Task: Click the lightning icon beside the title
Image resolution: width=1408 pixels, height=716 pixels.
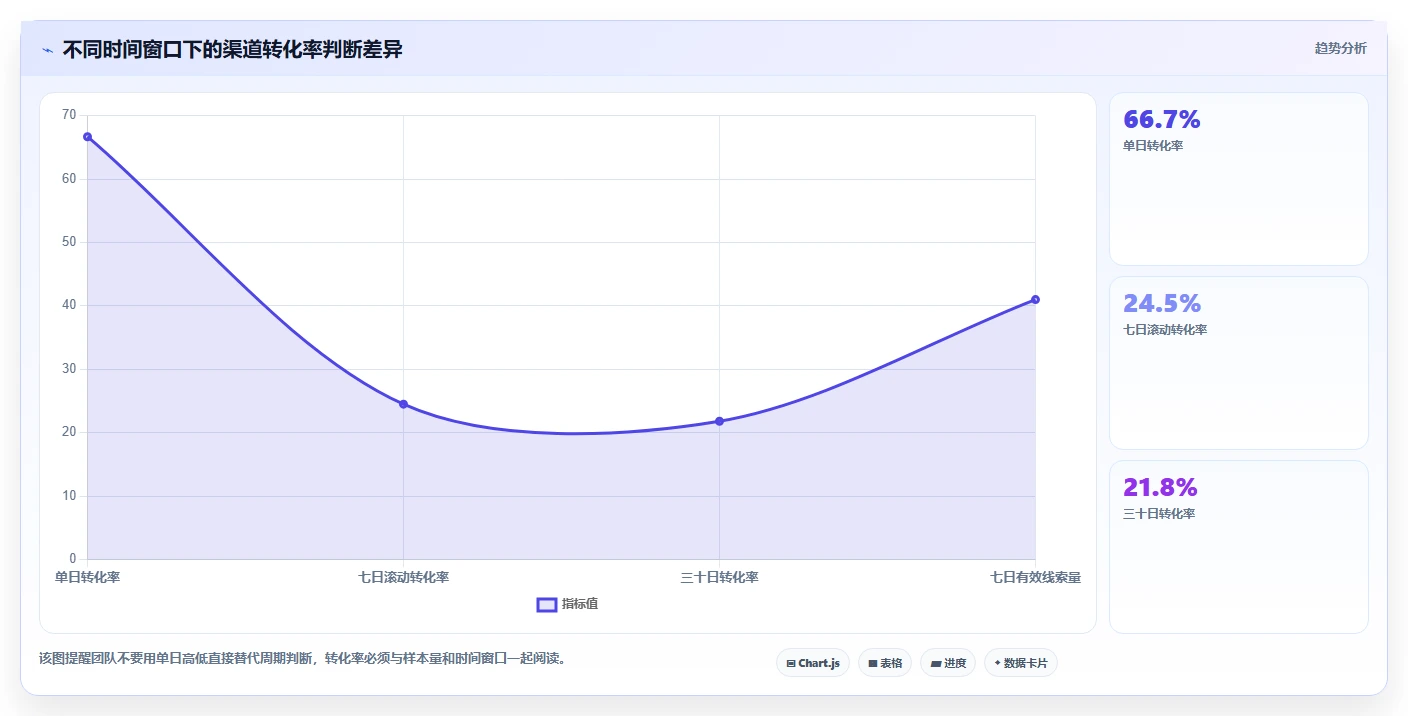Action: coord(47,49)
